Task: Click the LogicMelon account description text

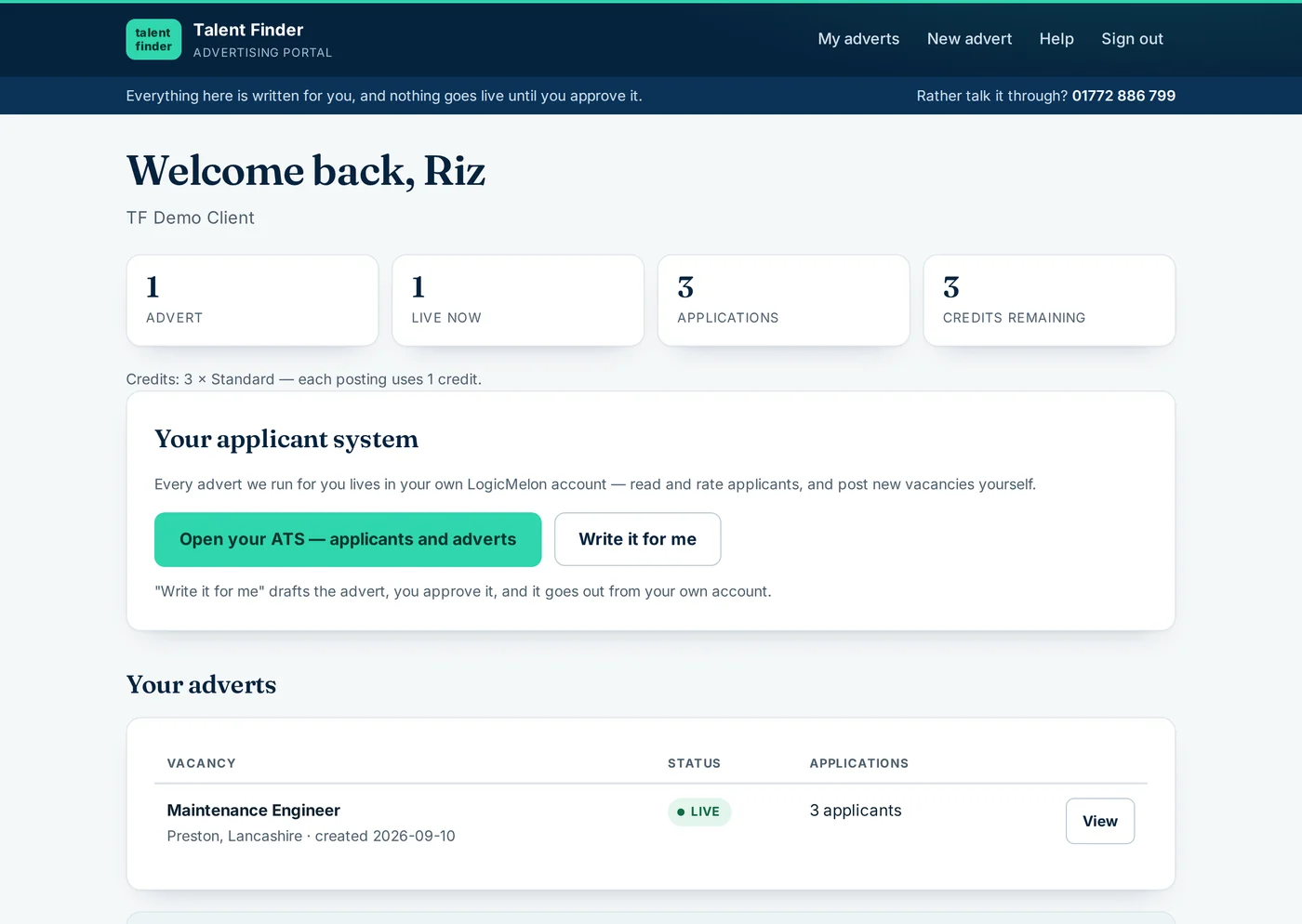Action: point(595,484)
